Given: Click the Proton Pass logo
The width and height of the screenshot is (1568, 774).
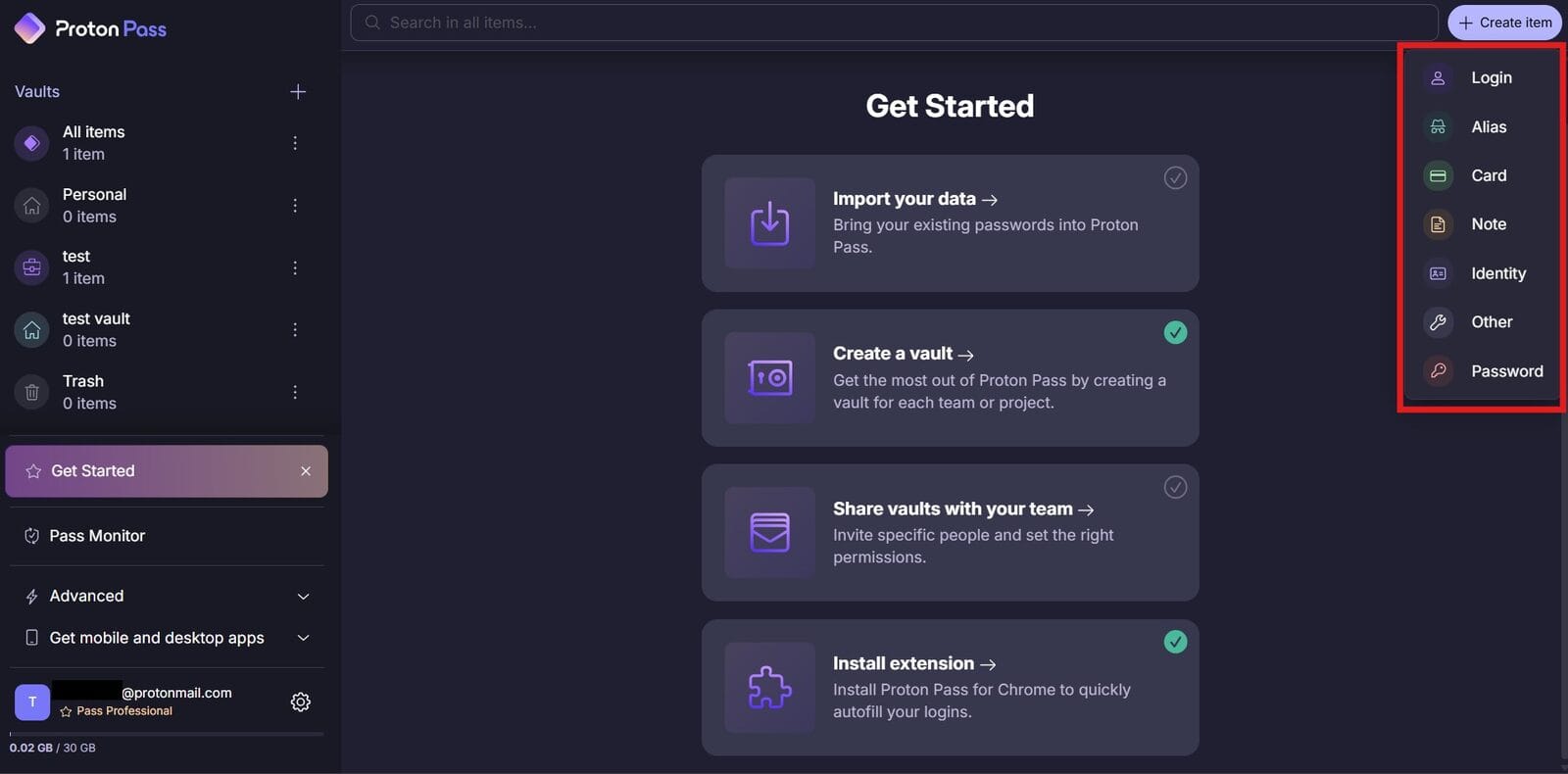Looking at the screenshot, I should (90, 28).
